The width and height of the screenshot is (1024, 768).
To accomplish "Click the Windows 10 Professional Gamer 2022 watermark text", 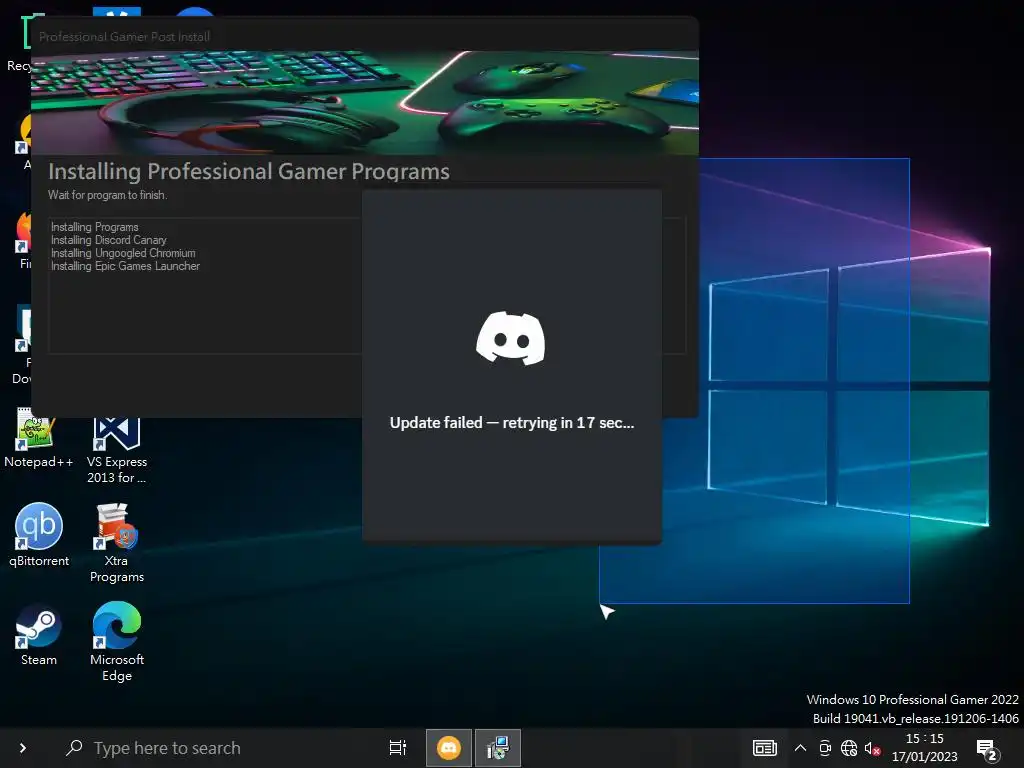I will click(912, 699).
